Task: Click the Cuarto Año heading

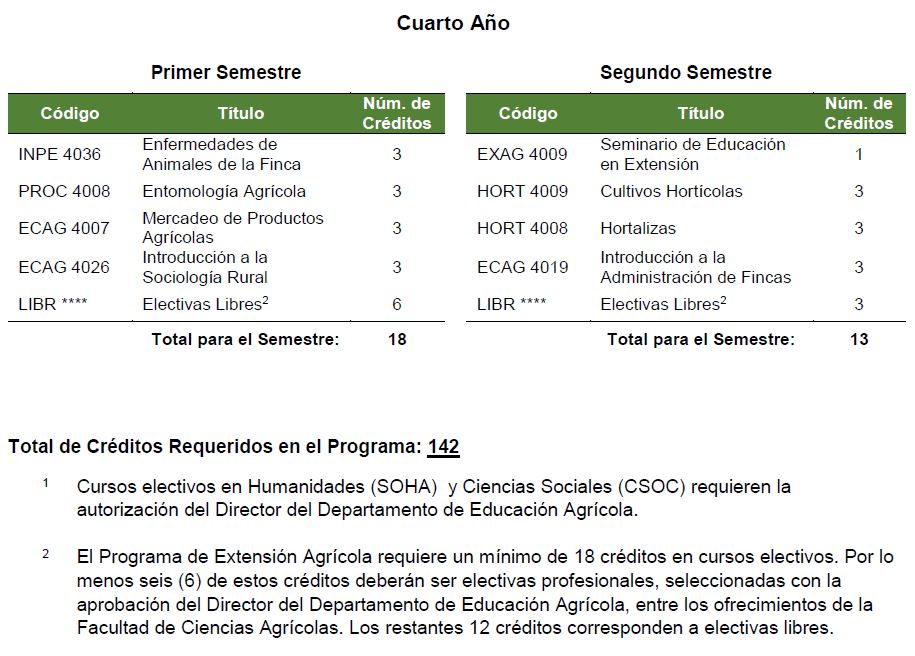Action: [453, 23]
